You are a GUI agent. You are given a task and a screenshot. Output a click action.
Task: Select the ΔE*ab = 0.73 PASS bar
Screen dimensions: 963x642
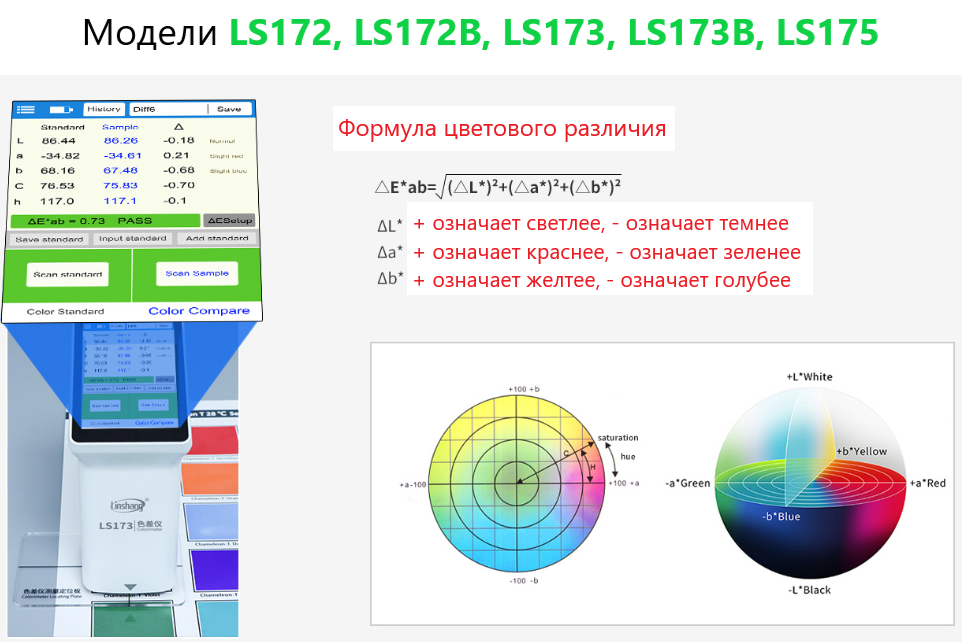pyautogui.click(x=106, y=221)
